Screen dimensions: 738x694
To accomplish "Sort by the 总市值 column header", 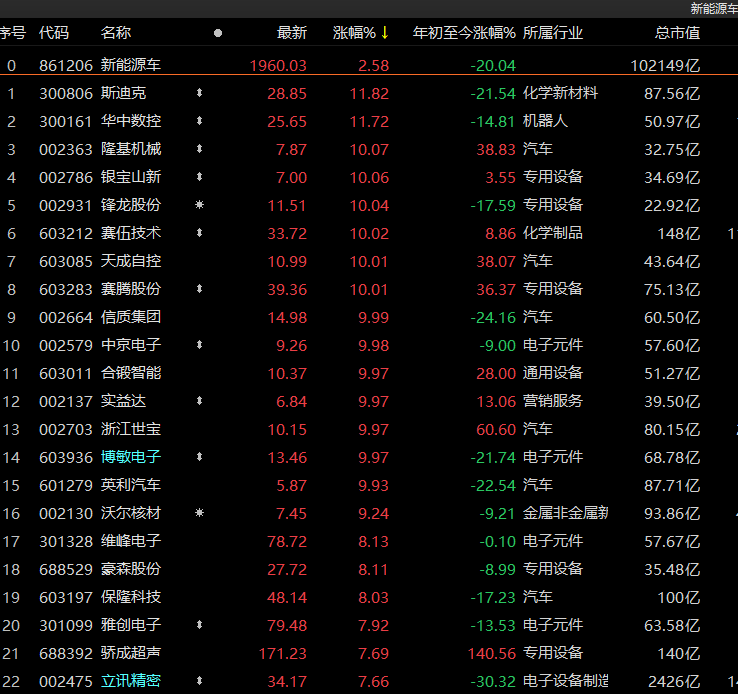I will coord(678,32).
